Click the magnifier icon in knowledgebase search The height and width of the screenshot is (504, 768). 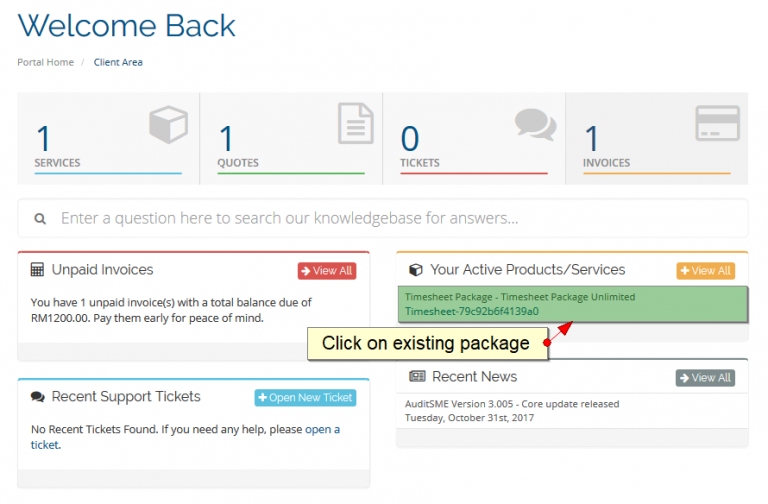[x=40, y=218]
